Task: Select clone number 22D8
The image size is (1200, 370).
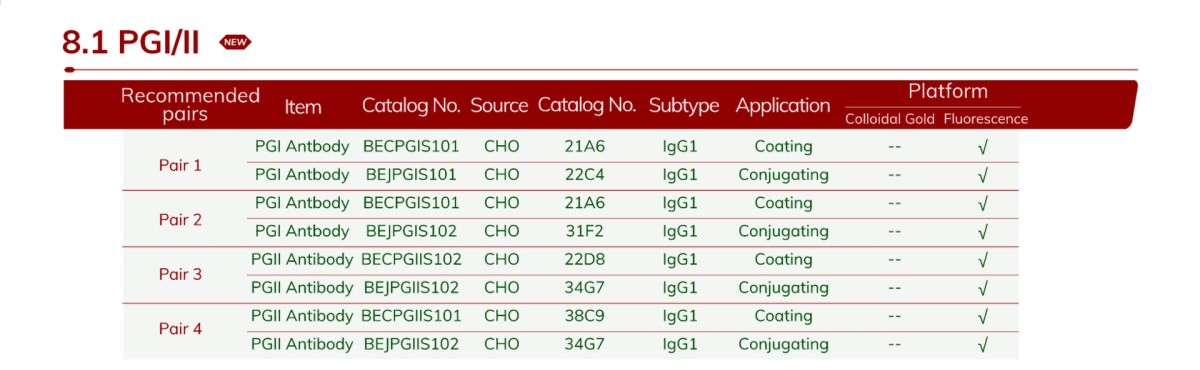Action: click(585, 259)
